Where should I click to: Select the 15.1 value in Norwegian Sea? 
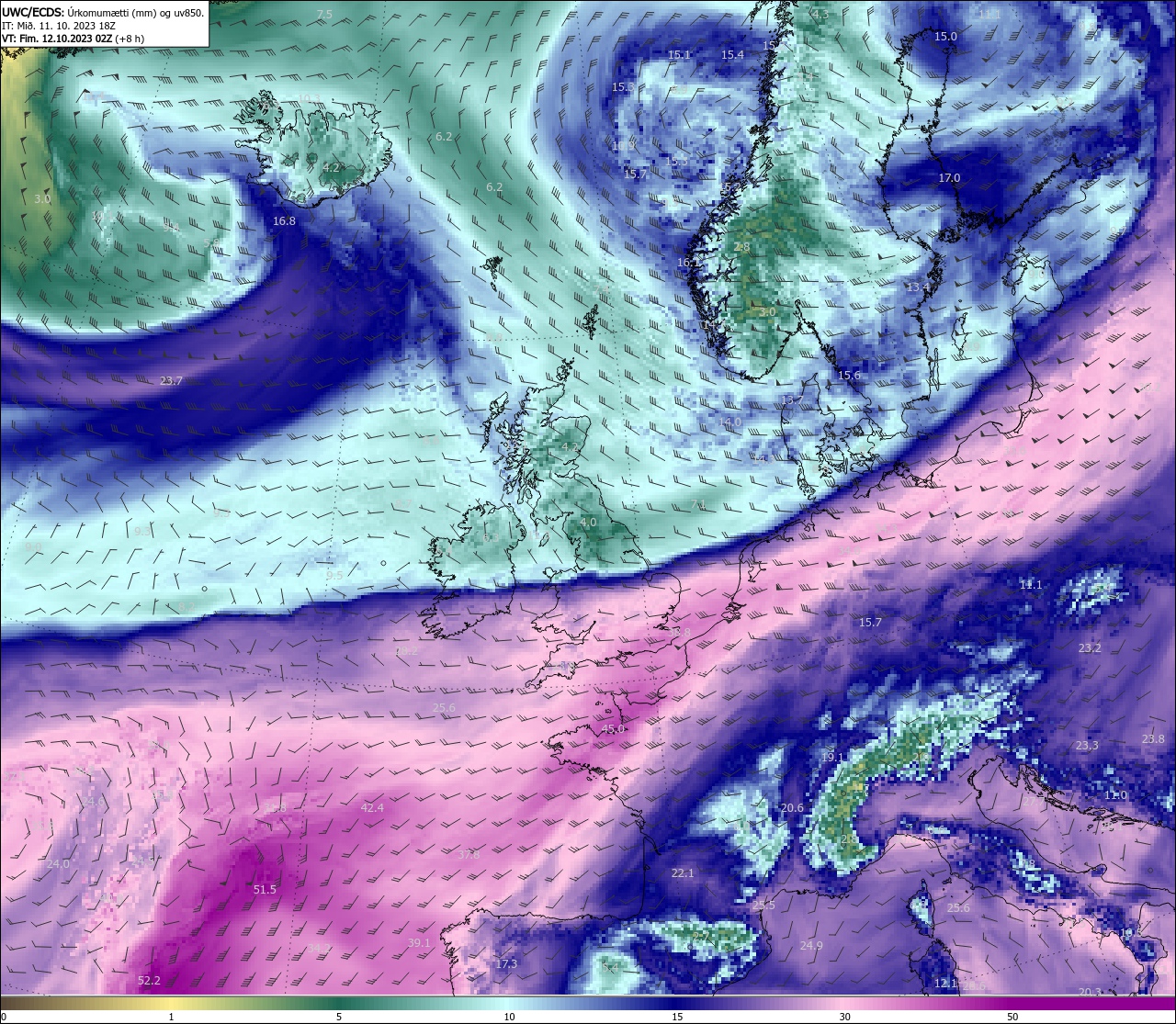pyautogui.click(x=679, y=56)
